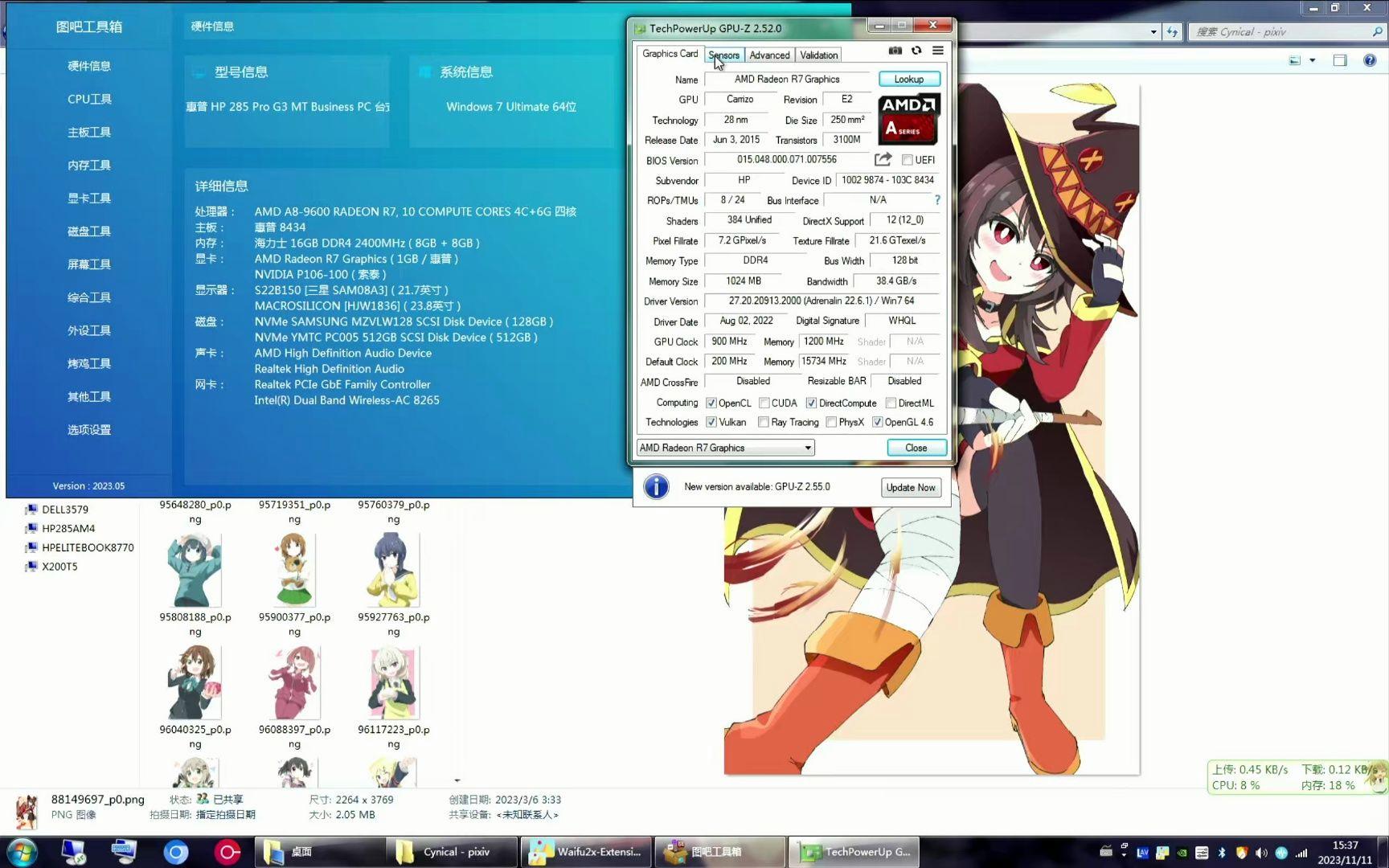The width and height of the screenshot is (1389, 868).
Task: Click the Bus Interface question mark
Action: [x=936, y=199]
